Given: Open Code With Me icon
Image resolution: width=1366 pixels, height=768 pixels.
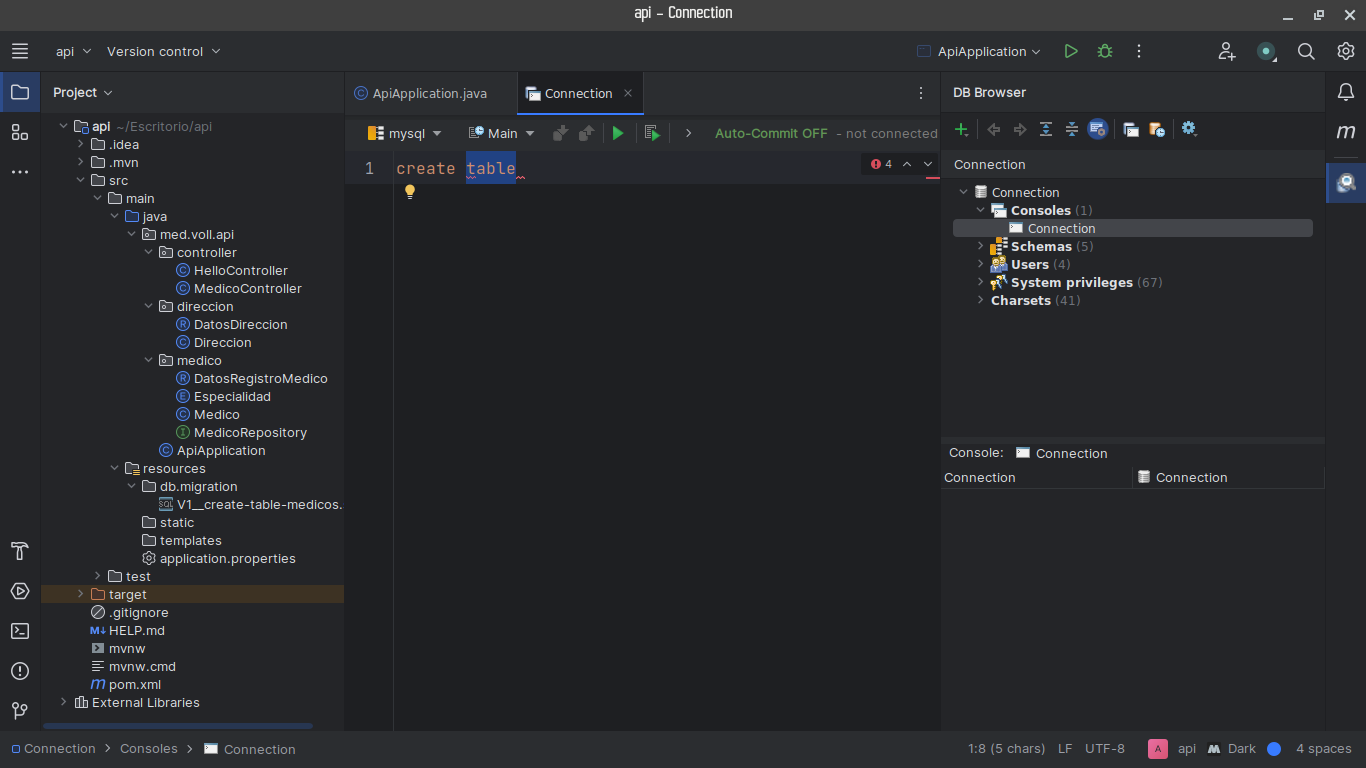Looking at the screenshot, I should point(1227,51).
